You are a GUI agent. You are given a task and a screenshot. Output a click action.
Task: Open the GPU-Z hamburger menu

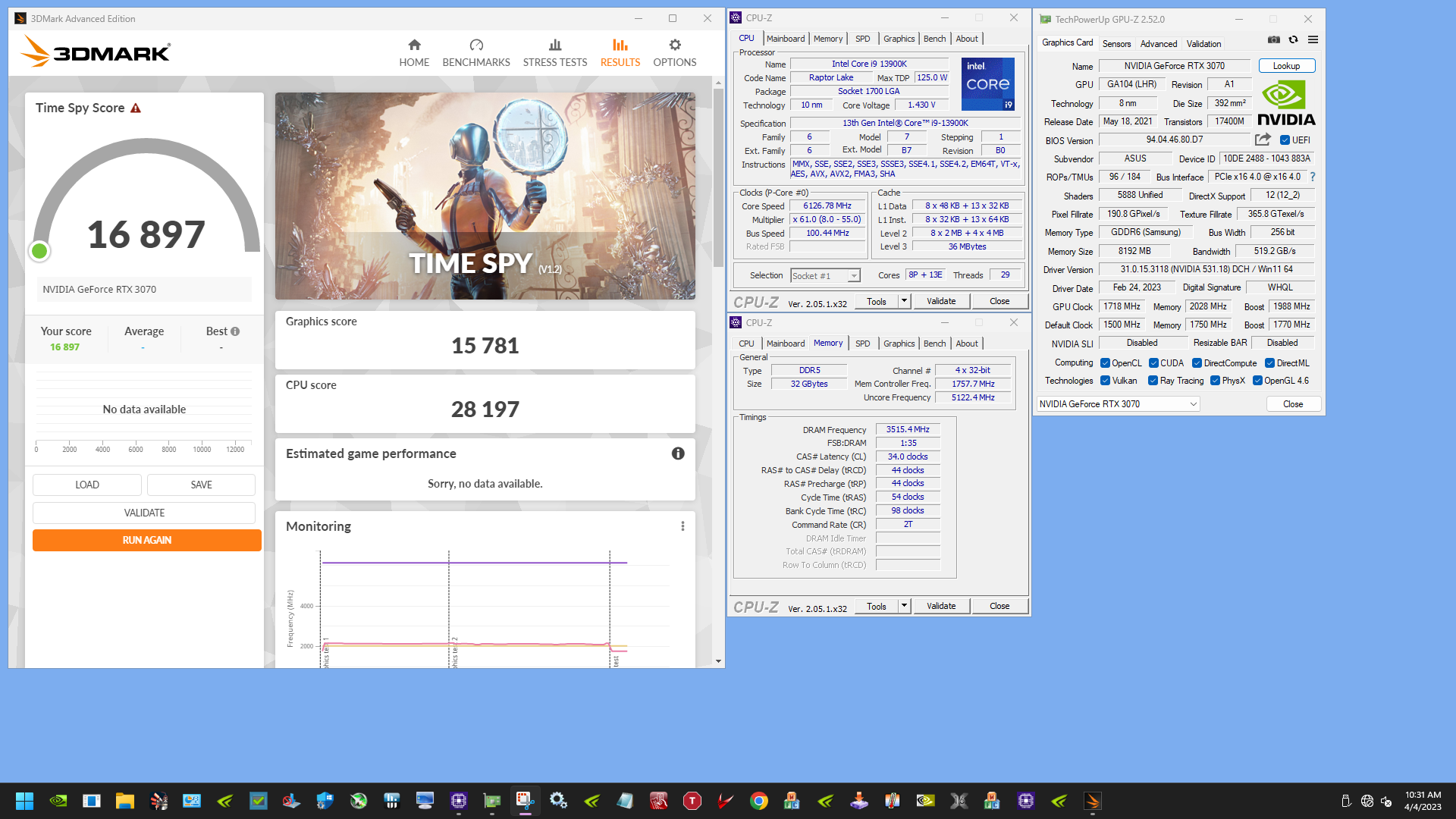(x=1313, y=39)
